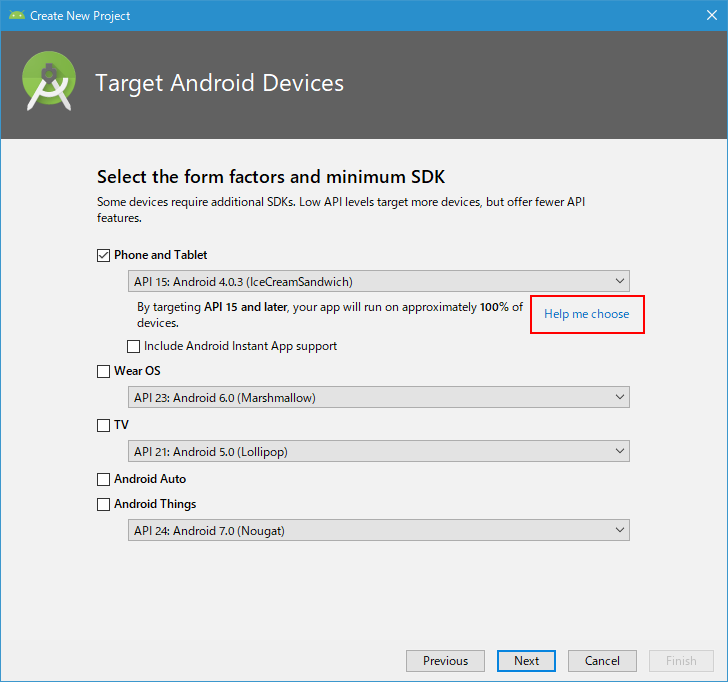728x682 pixels.
Task: Click the 'Create New Project' window title
Action: (80, 16)
